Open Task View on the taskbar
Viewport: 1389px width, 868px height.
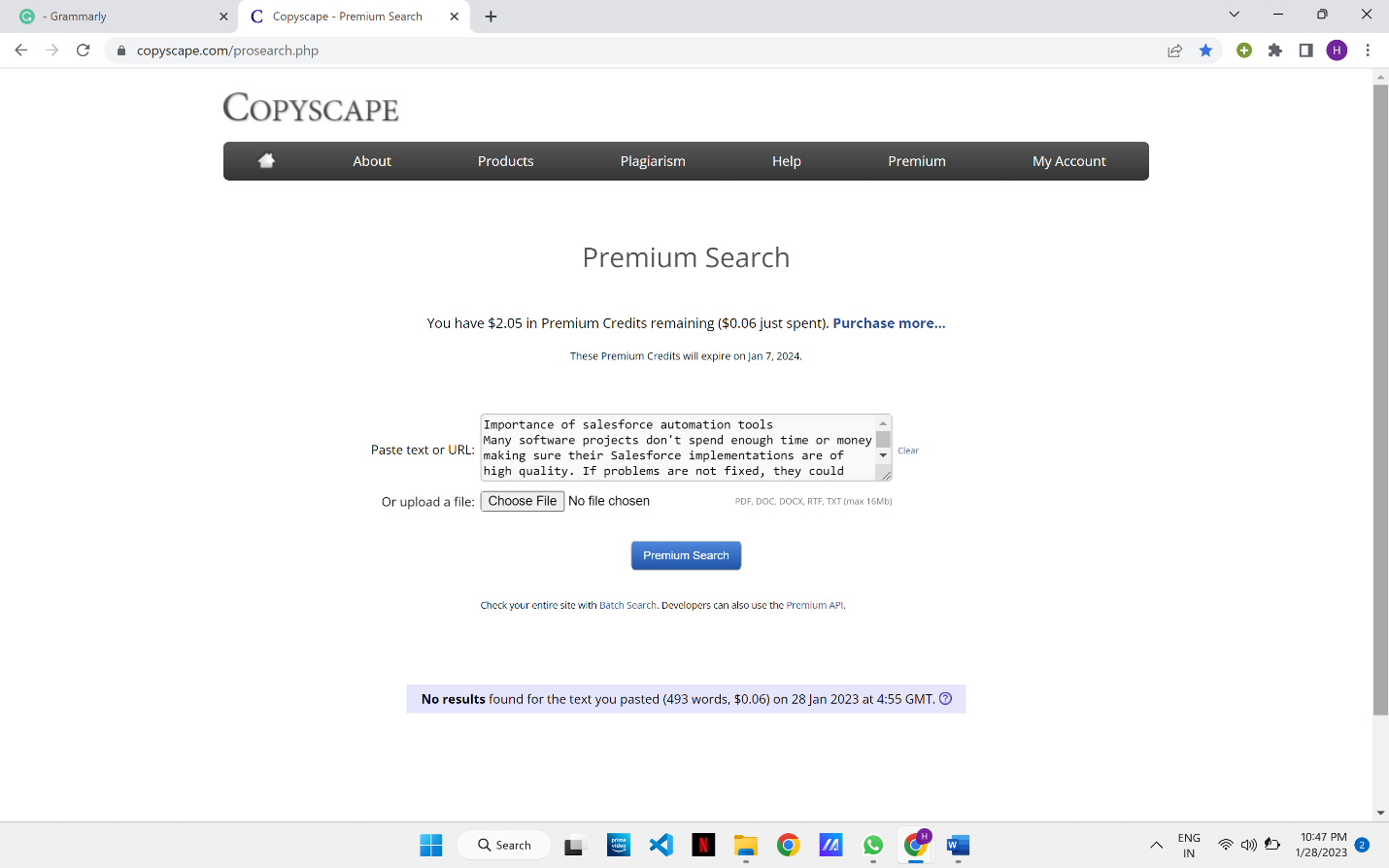574,846
